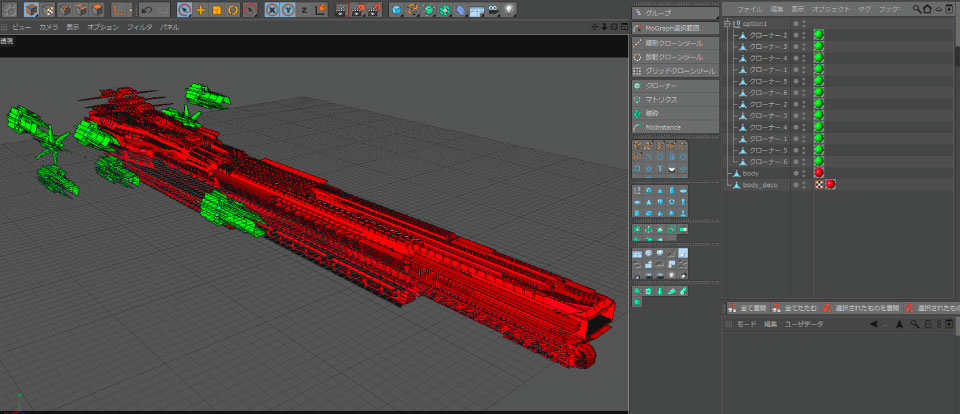Click the search magnifier in object manager
The width and height of the screenshot is (960, 414).
[916, 8]
